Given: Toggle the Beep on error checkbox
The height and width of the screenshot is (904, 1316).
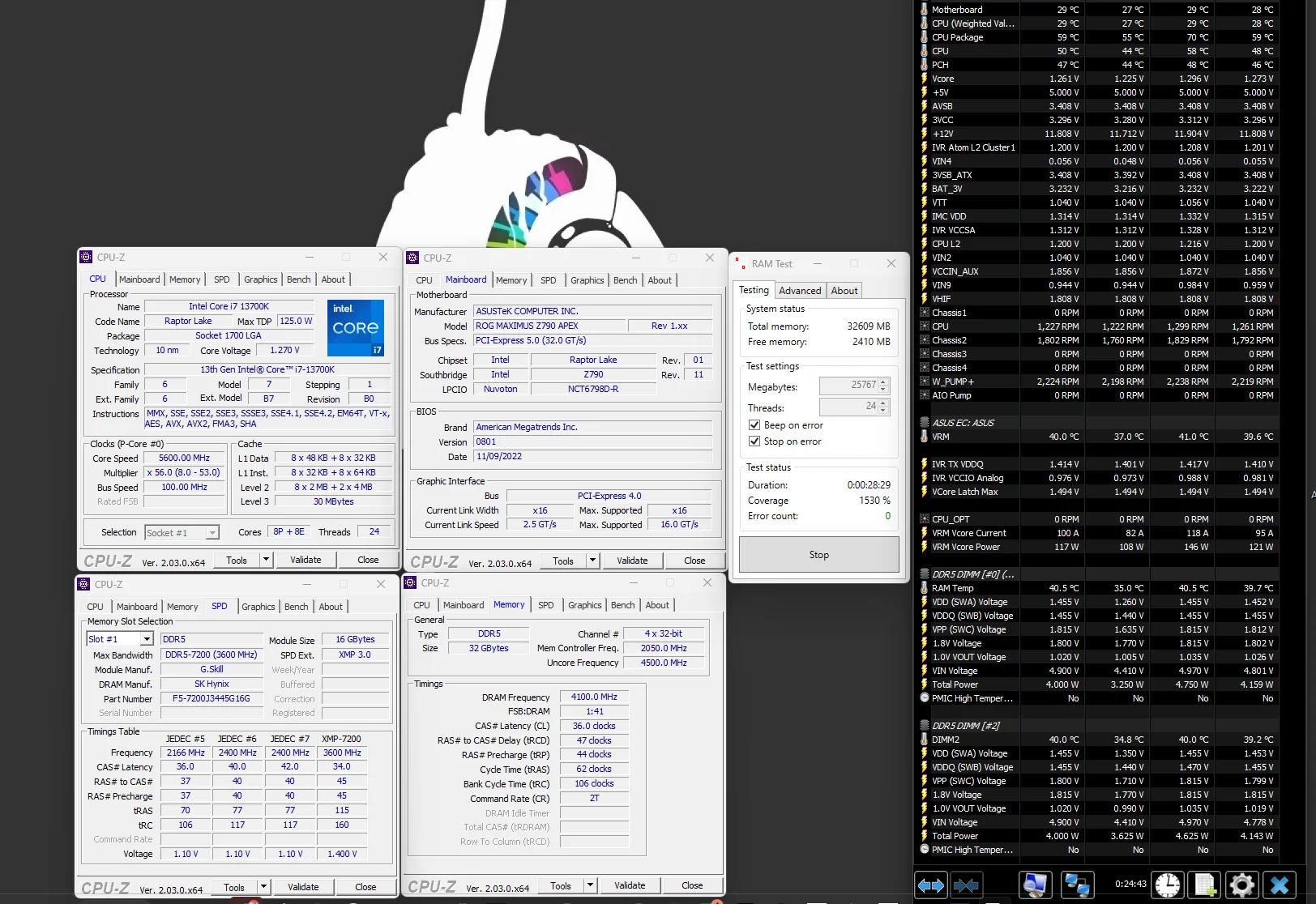Looking at the screenshot, I should pos(754,425).
